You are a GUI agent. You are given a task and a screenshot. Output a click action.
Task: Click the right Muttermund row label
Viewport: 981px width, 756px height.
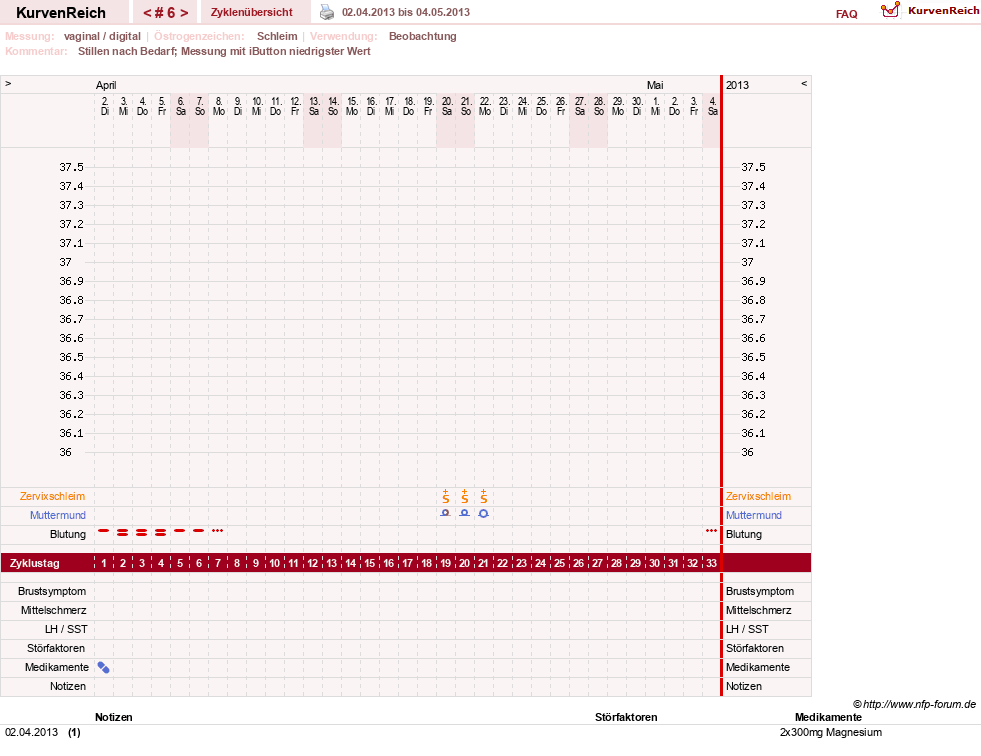tap(754, 515)
